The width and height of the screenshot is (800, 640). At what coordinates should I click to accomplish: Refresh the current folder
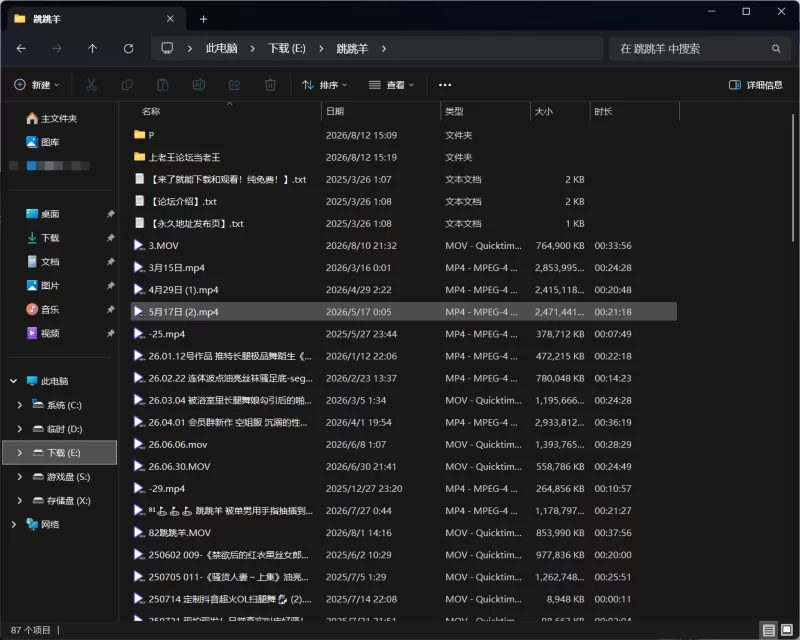pos(129,48)
